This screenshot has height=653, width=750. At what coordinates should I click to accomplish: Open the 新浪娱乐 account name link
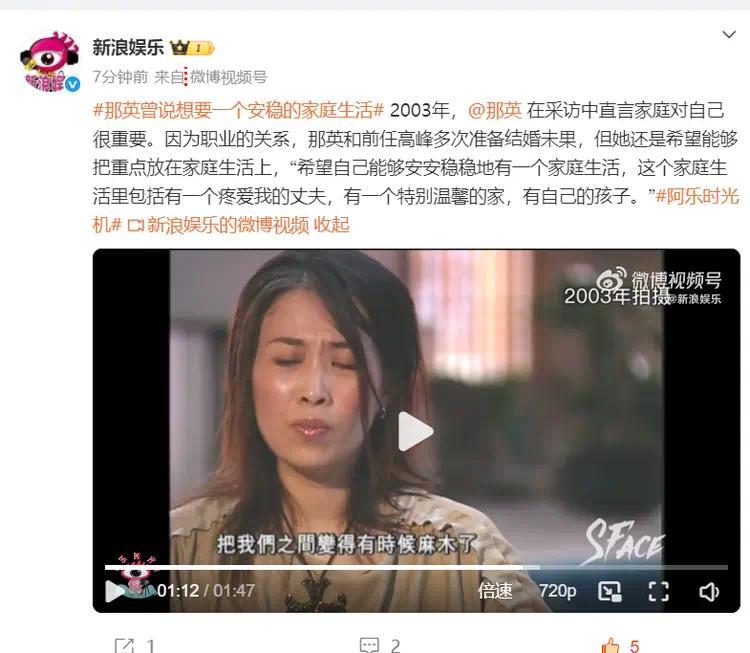coord(128,47)
